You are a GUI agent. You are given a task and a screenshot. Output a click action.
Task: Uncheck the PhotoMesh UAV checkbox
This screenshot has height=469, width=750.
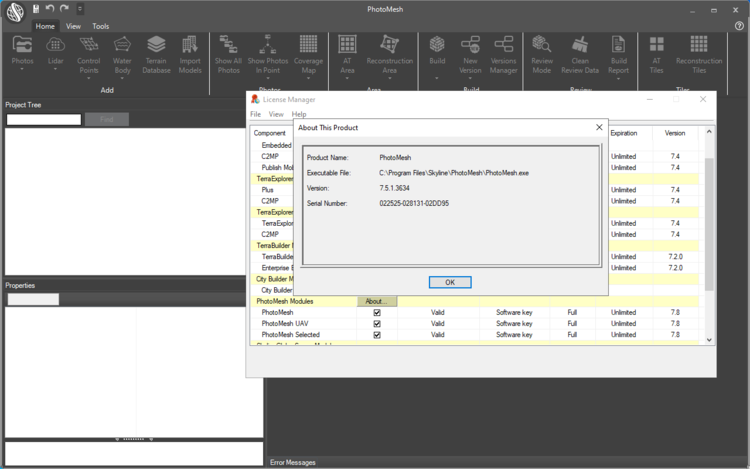[x=377, y=323]
